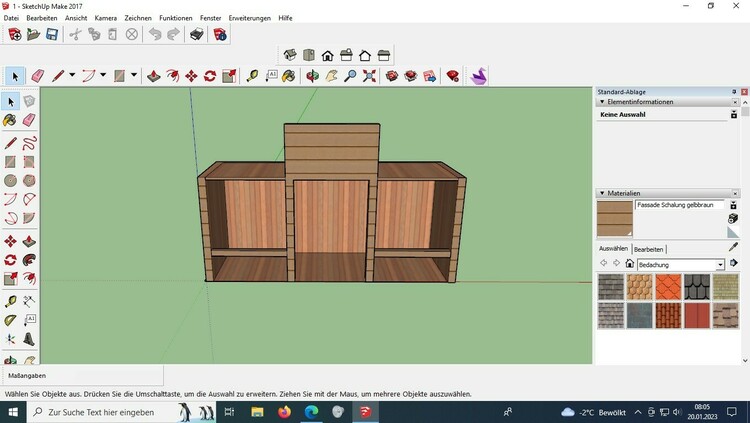Click the Save file icon
The height and width of the screenshot is (423, 750).
coord(51,34)
